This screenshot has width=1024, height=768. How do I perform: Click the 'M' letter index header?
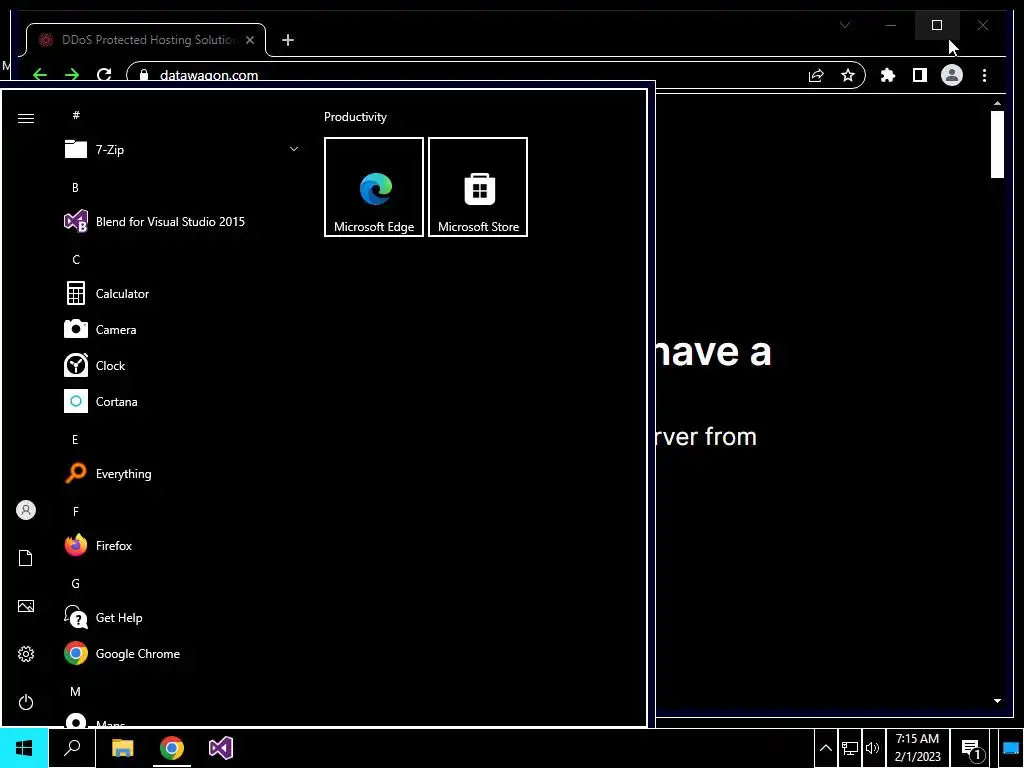coord(75,691)
